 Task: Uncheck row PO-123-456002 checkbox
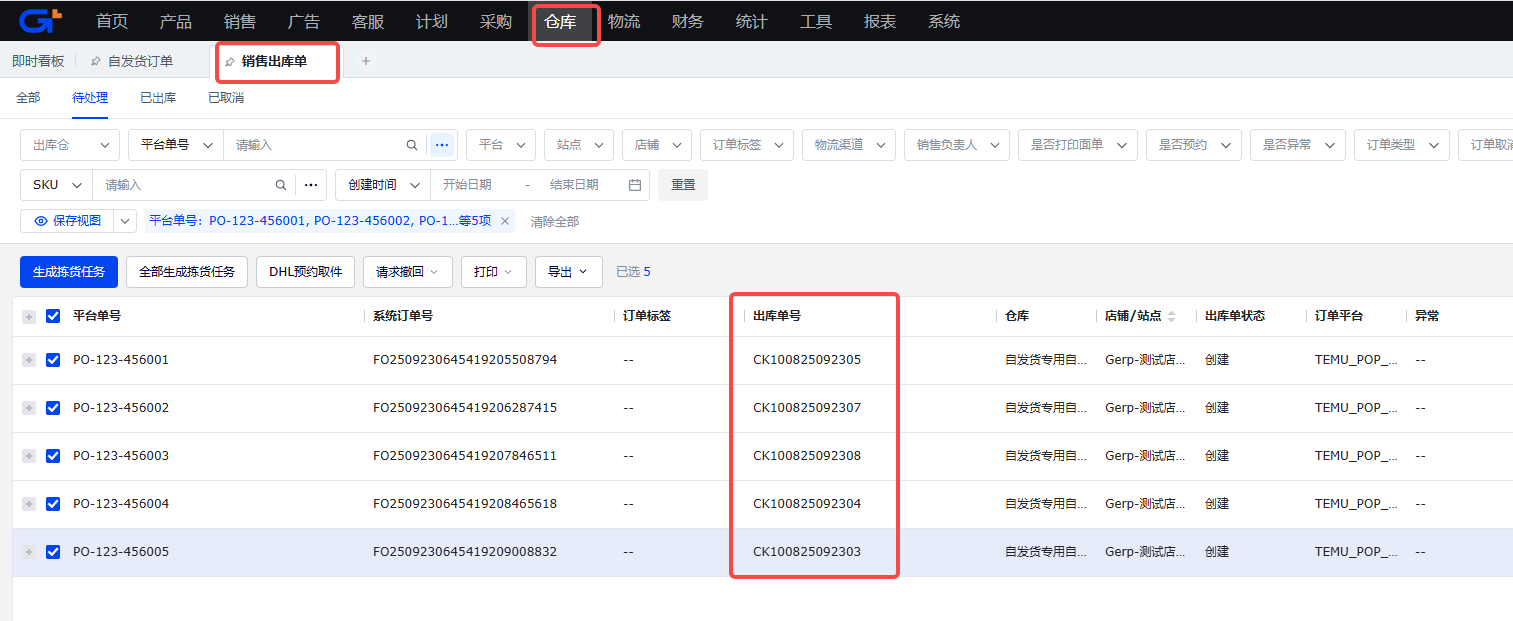click(53, 408)
